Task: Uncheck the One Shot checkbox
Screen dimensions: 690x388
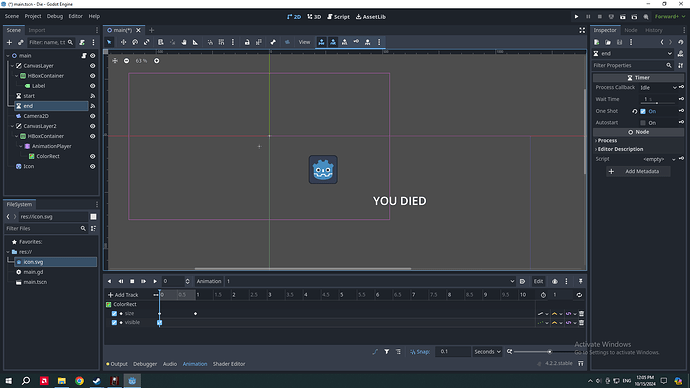Action: (643, 111)
